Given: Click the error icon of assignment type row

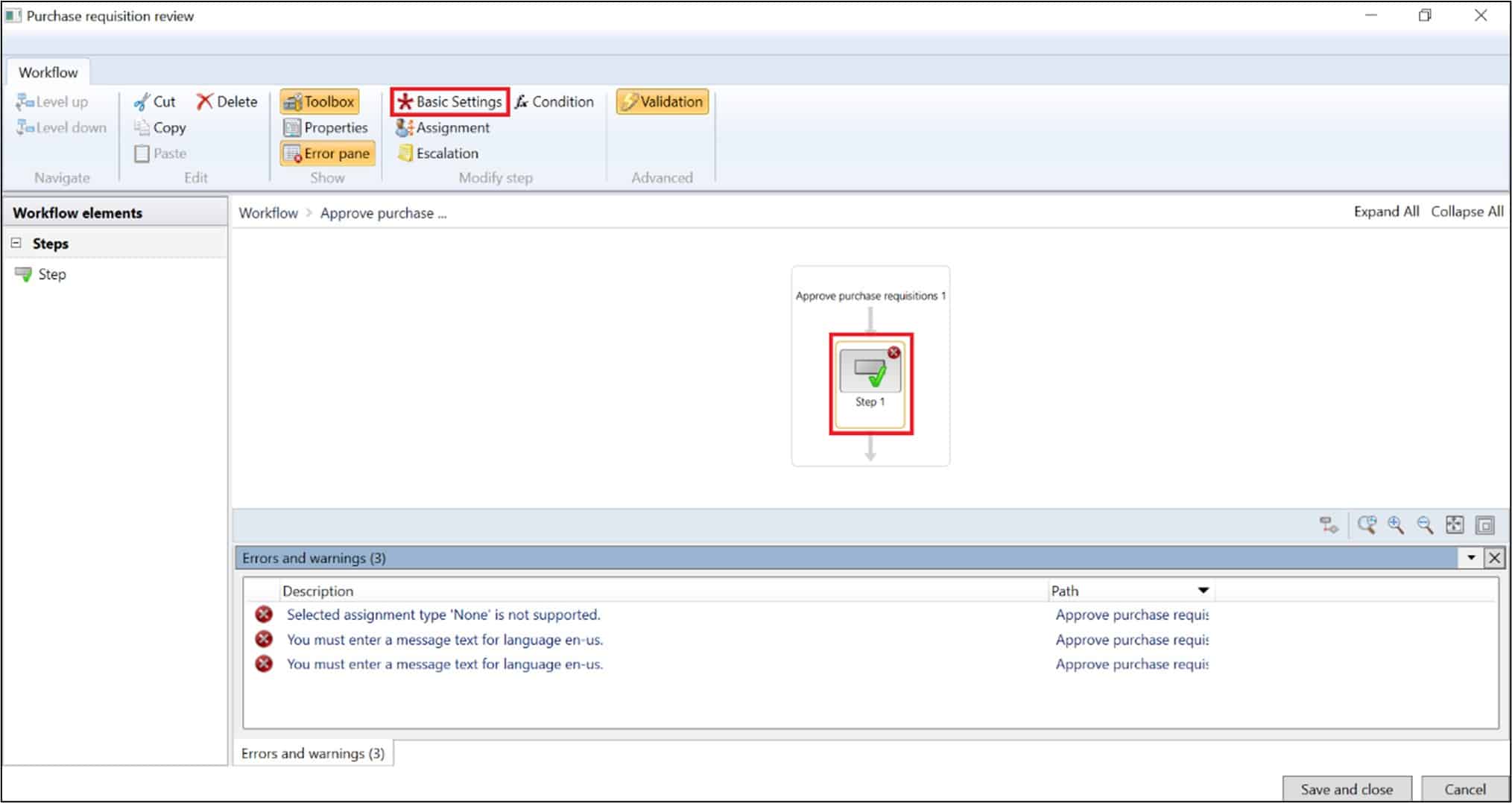Looking at the screenshot, I should [263, 615].
